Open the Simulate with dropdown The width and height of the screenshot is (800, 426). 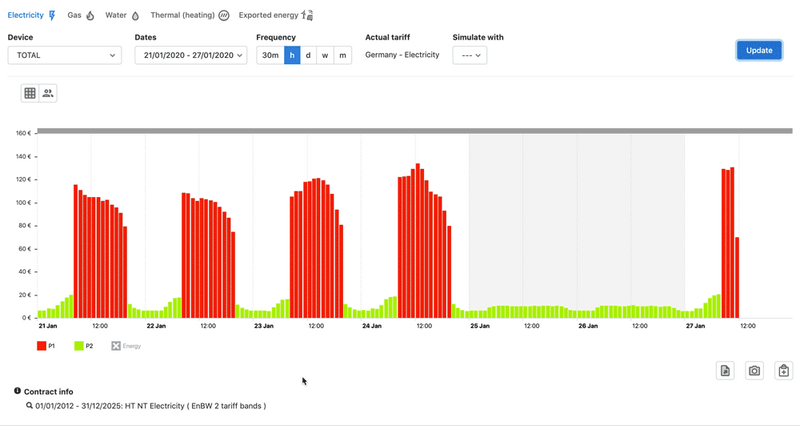coord(469,55)
